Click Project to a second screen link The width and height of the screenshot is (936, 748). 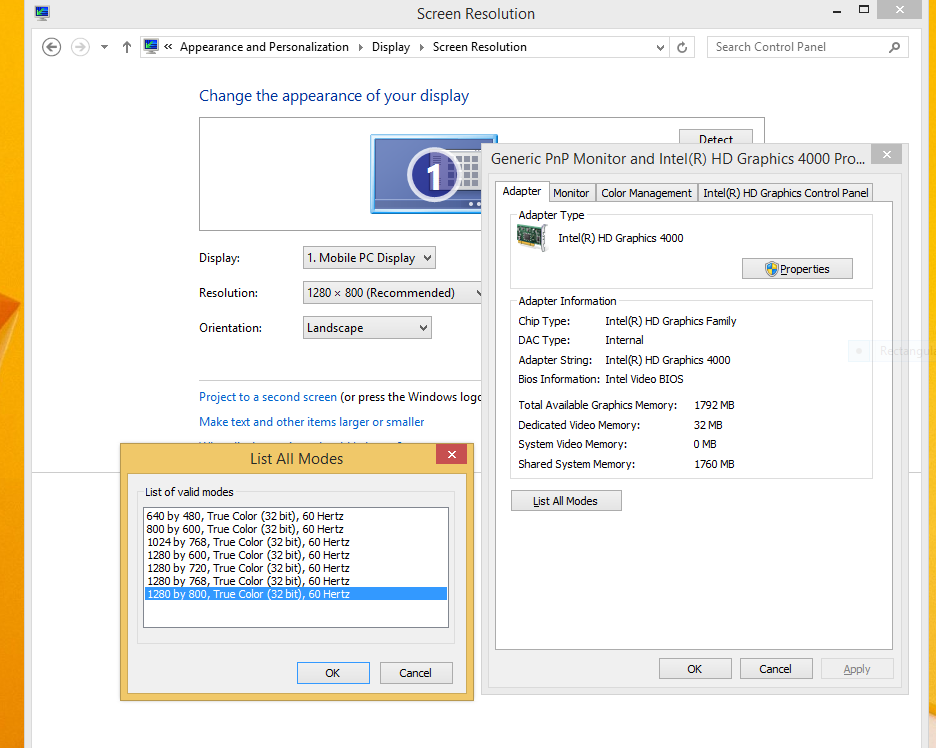(267, 397)
